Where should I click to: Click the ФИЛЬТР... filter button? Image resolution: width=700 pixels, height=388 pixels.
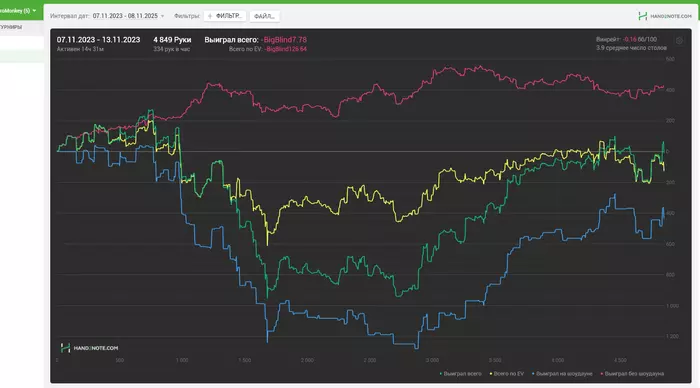coord(225,16)
